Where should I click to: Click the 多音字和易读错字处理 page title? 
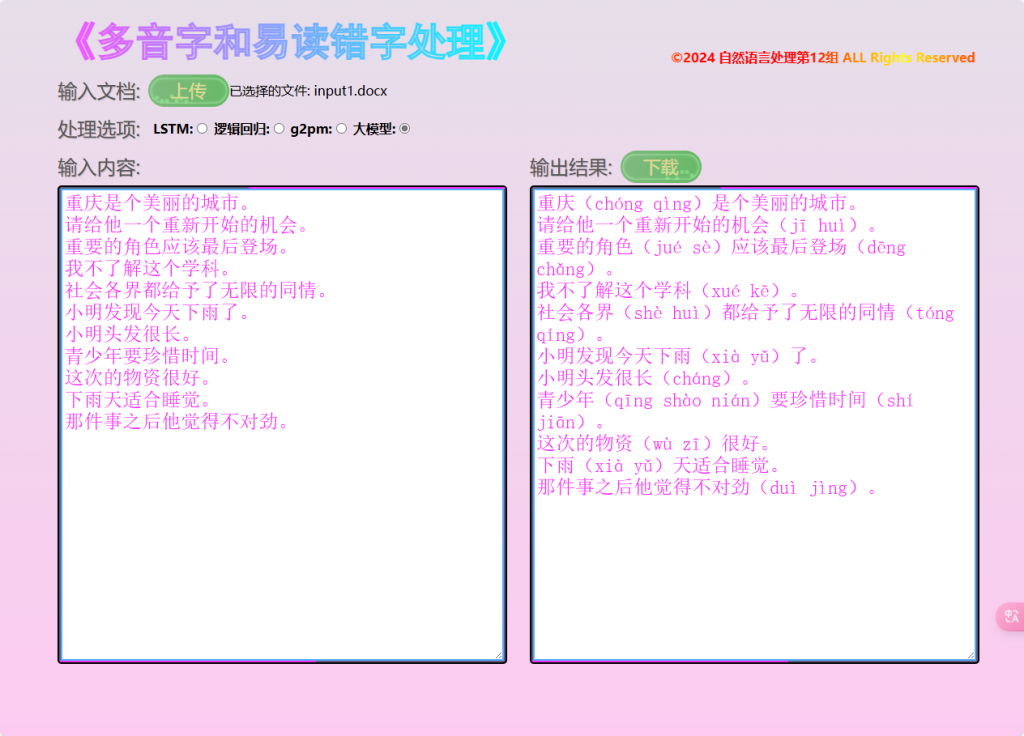click(x=290, y=42)
